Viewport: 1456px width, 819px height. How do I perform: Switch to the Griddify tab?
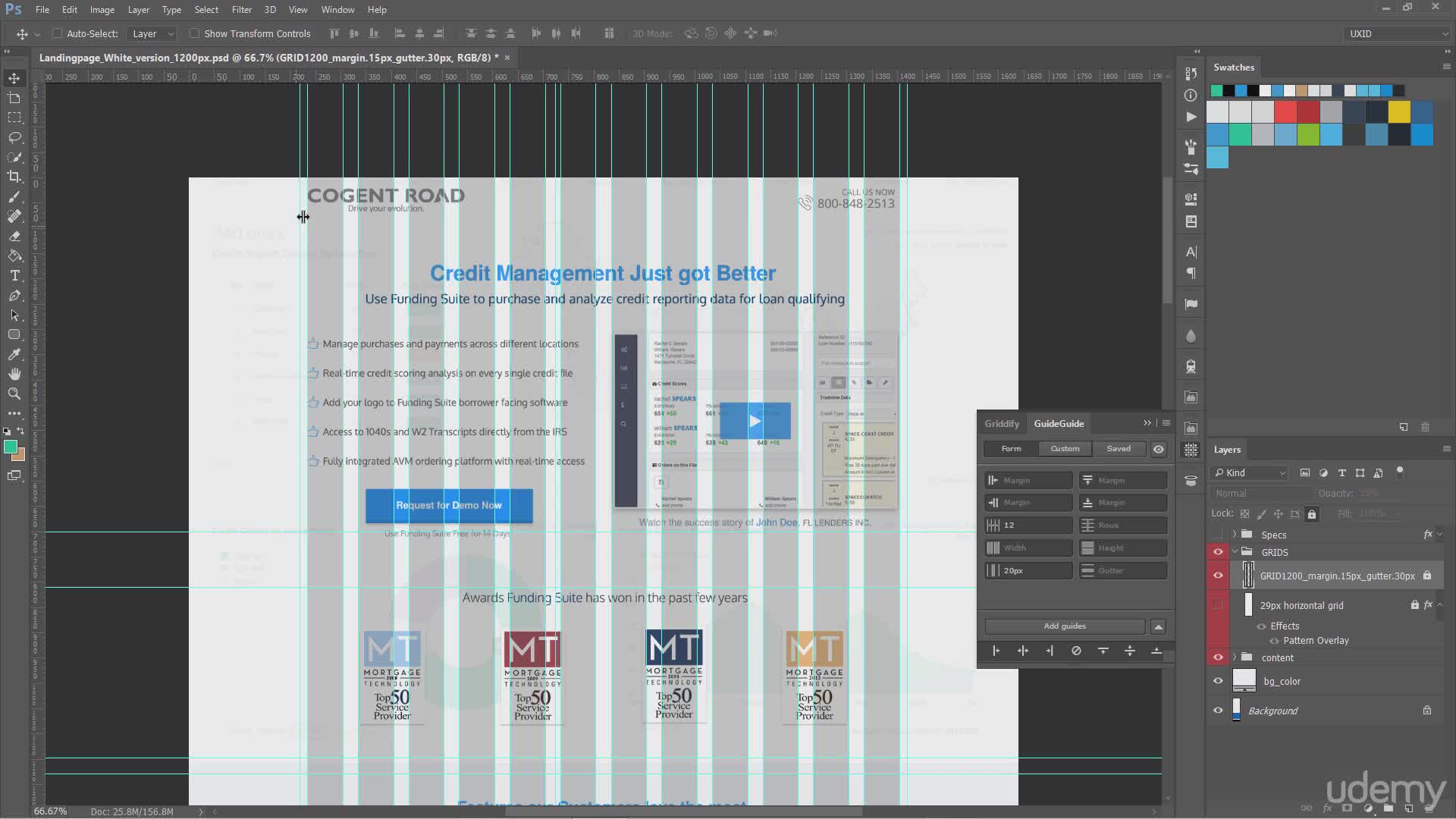1002,423
